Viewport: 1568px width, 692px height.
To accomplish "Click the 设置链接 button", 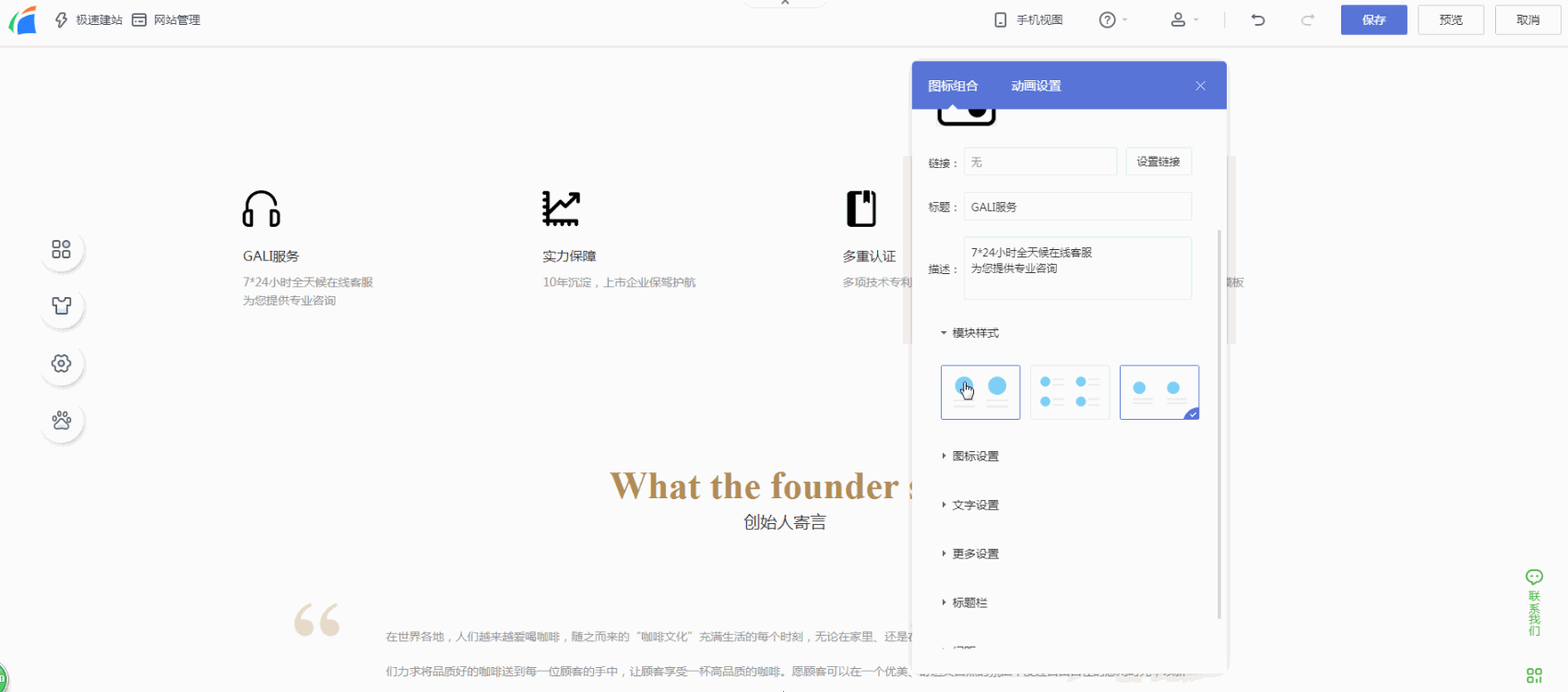I will 1158,161.
